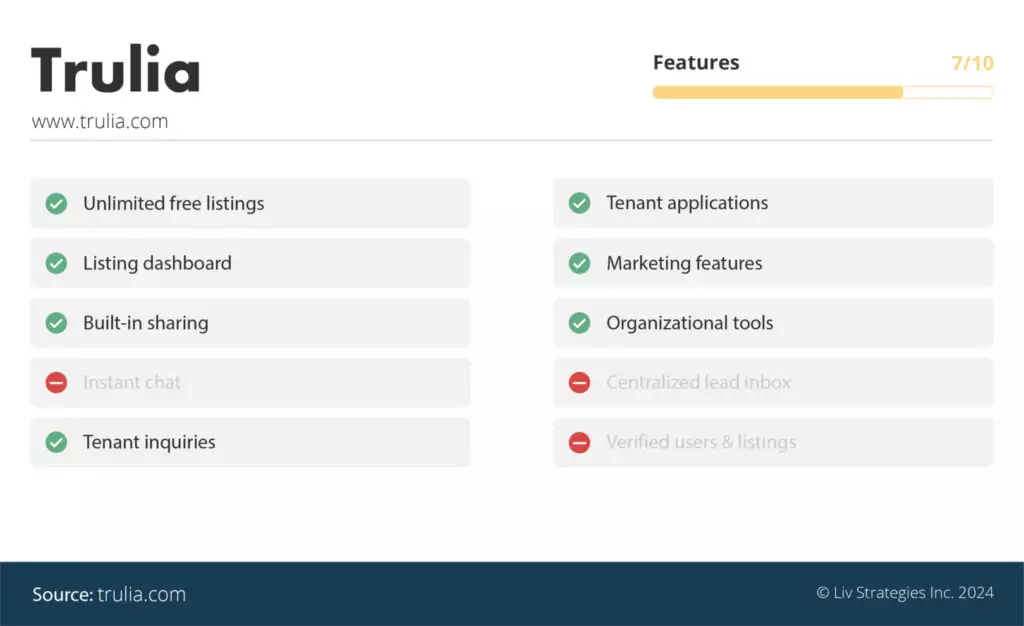Click the checkmark icon for Marketing features
This screenshot has height=626, width=1024.
579,263
